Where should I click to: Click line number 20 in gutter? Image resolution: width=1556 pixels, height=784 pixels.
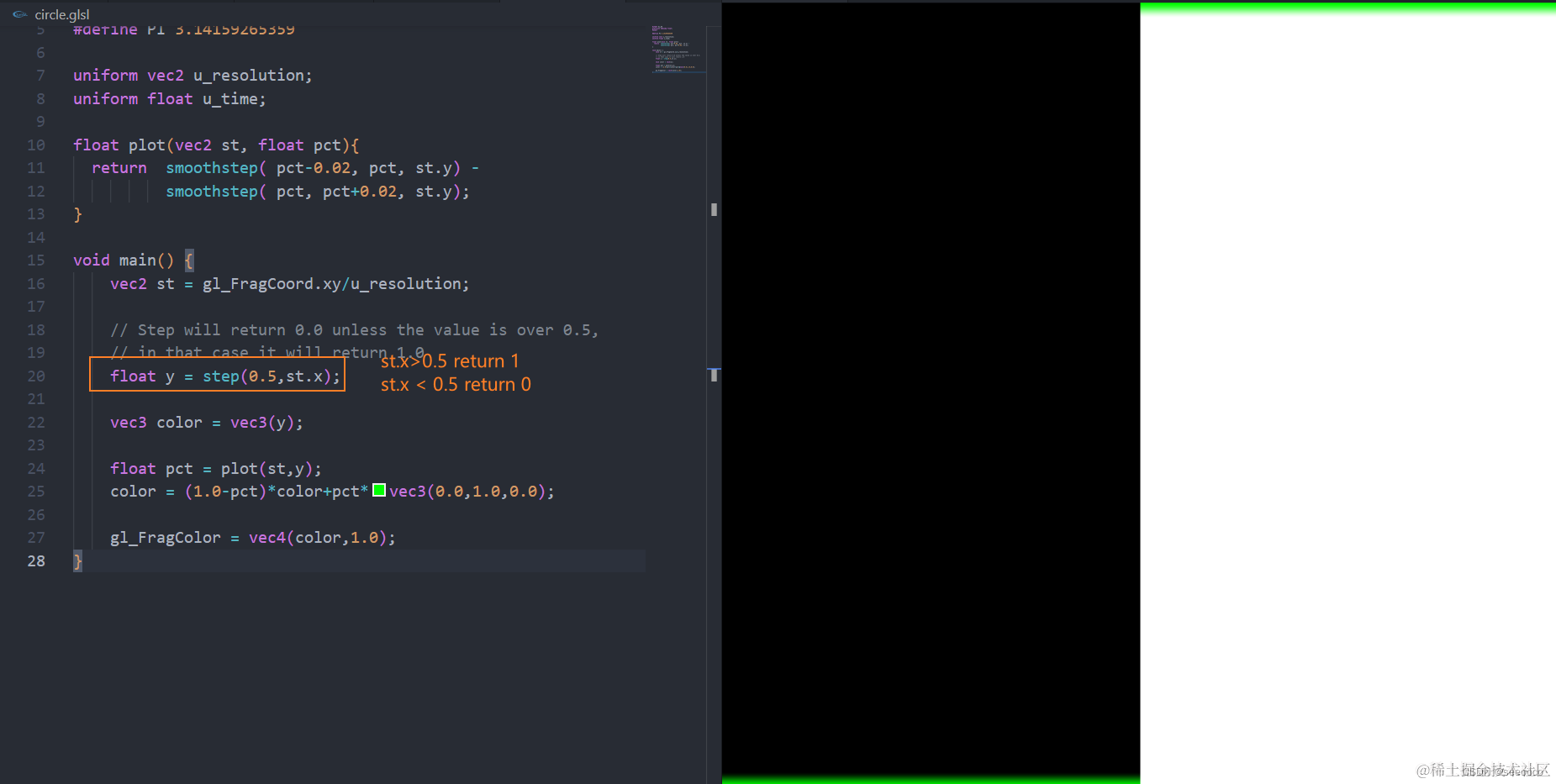[36, 376]
